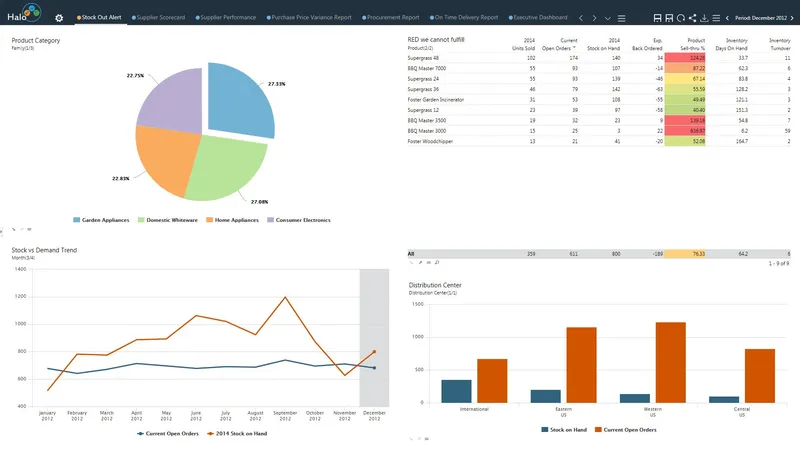This screenshot has height=450, width=800.
Task: Click the Month(3/4) drill level label
Action: click(23, 258)
